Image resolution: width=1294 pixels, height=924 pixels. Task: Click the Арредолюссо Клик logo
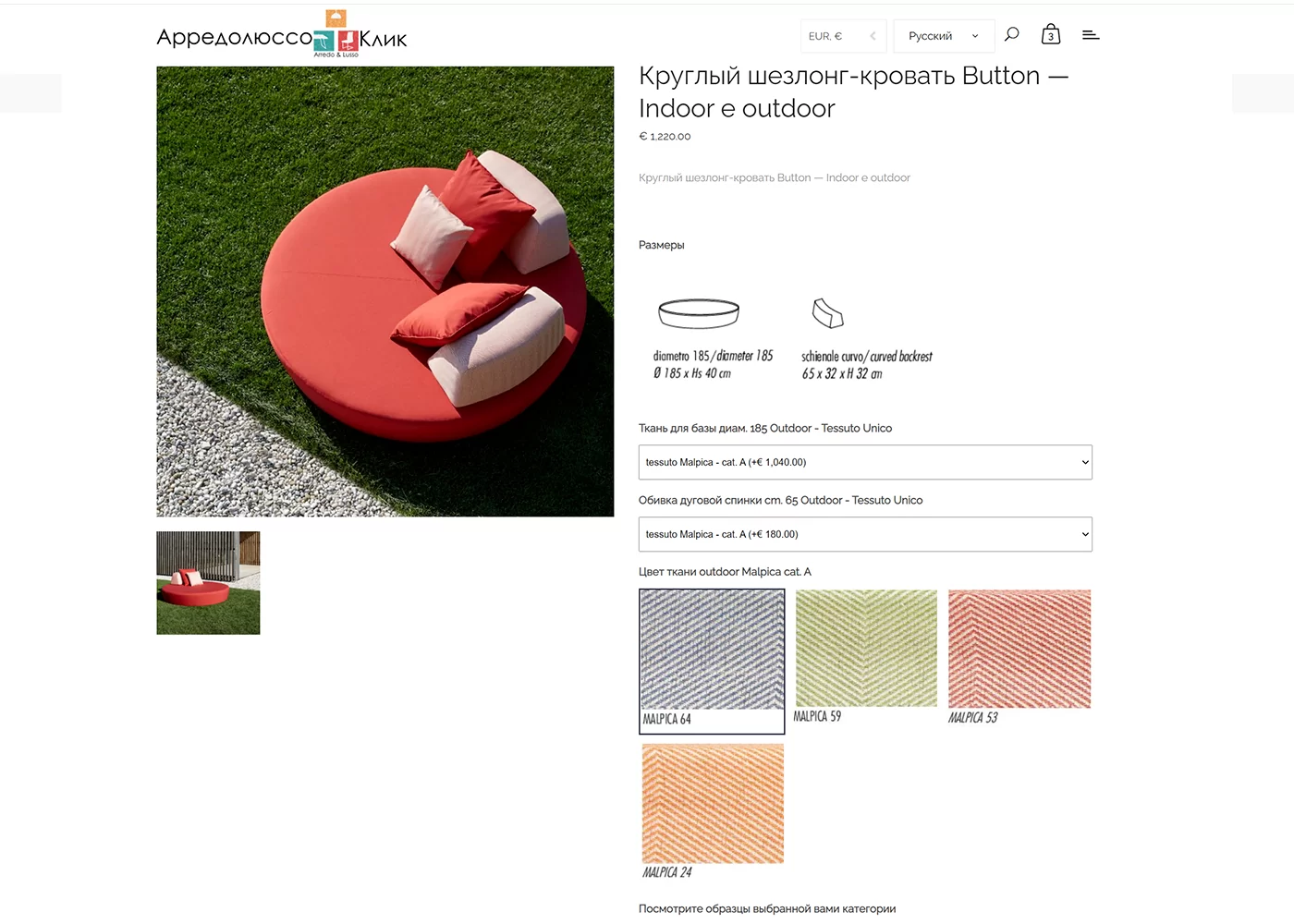[282, 35]
